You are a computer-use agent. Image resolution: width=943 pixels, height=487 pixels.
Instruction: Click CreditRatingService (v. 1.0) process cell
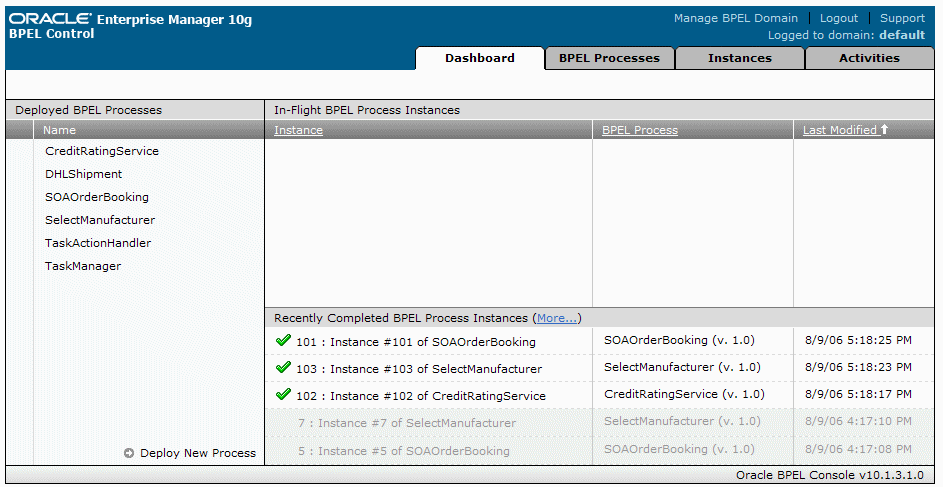pyautogui.click(x=684, y=394)
